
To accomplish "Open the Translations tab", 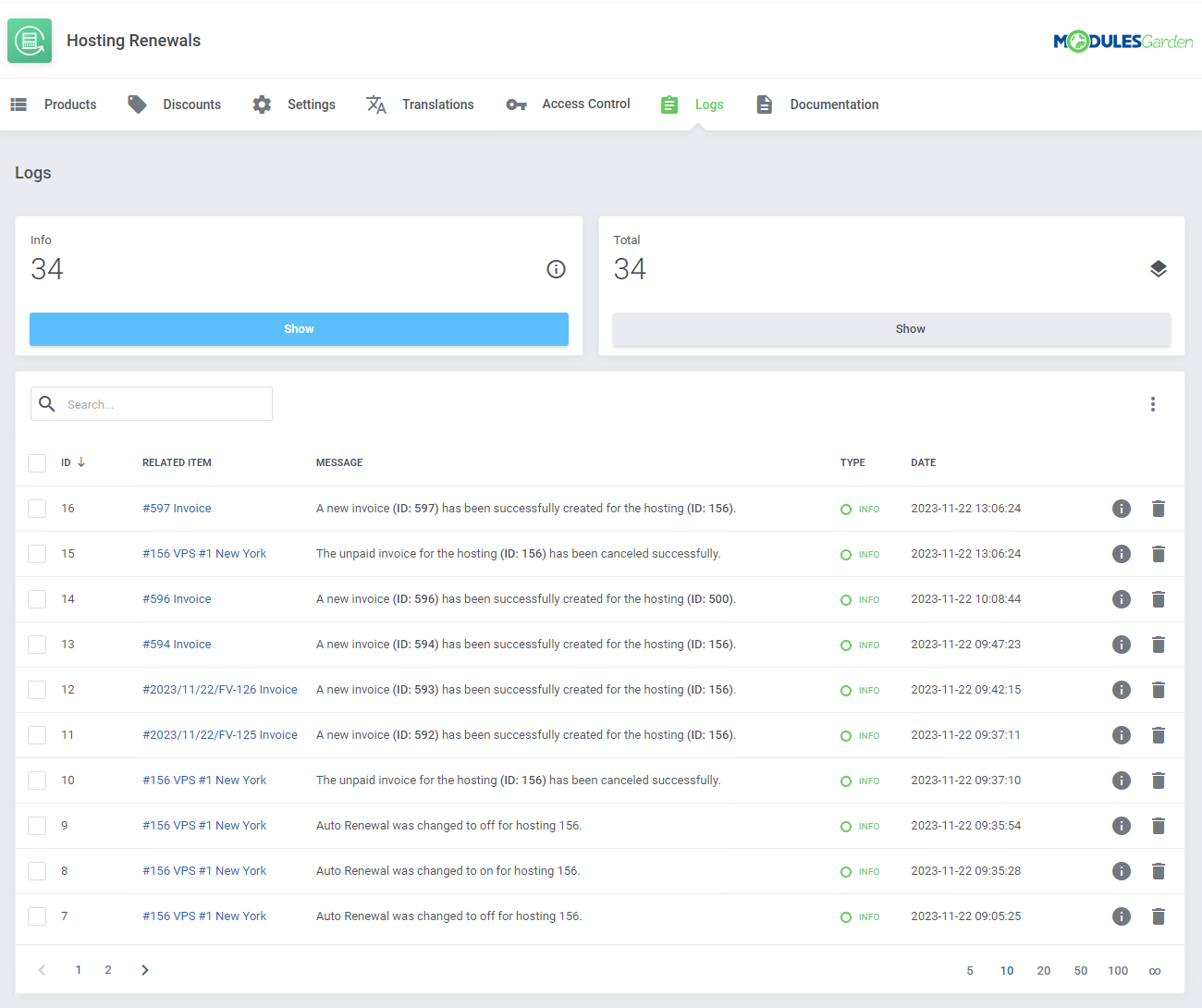I will pos(420,104).
